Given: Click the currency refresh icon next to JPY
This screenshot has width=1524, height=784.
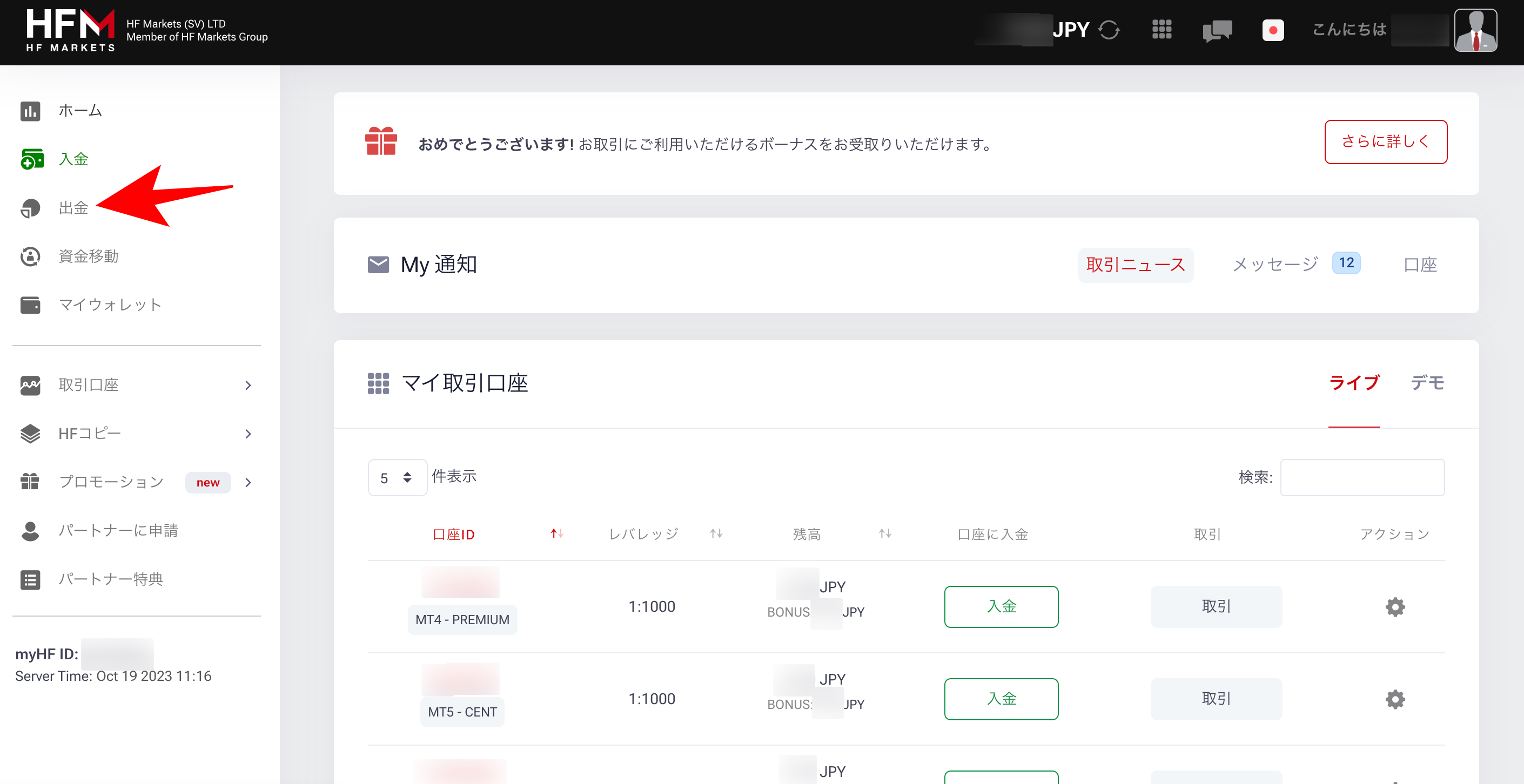Looking at the screenshot, I should (x=1110, y=30).
